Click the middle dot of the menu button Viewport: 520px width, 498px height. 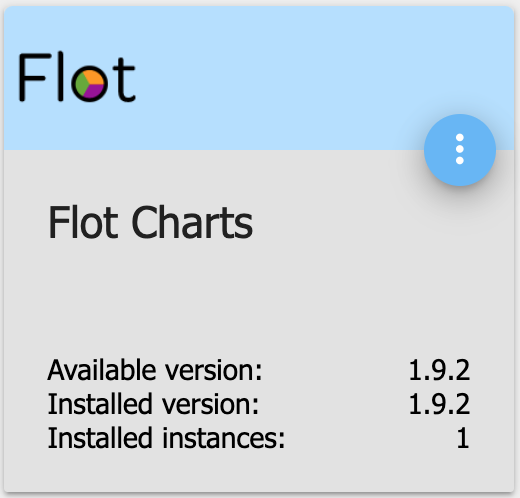460,149
